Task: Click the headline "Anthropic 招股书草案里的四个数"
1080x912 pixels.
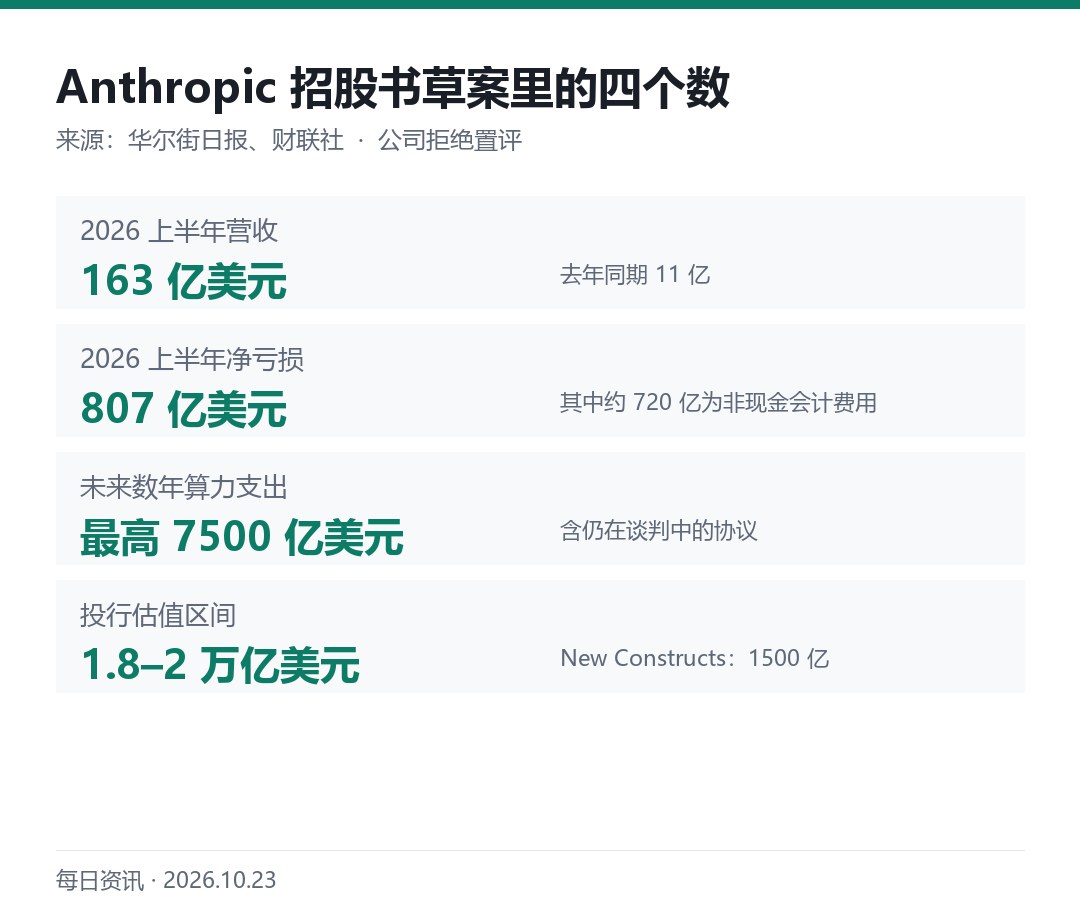Action: click(393, 88)
